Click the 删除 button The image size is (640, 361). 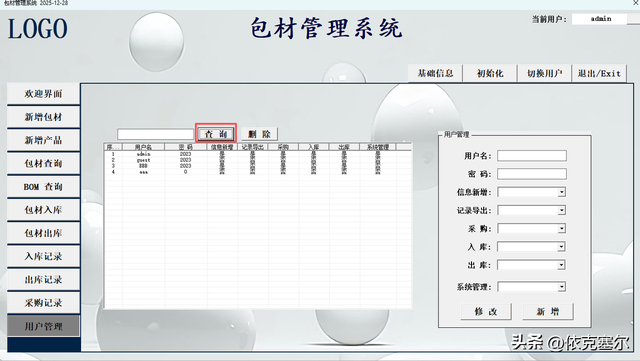[259, 134]
